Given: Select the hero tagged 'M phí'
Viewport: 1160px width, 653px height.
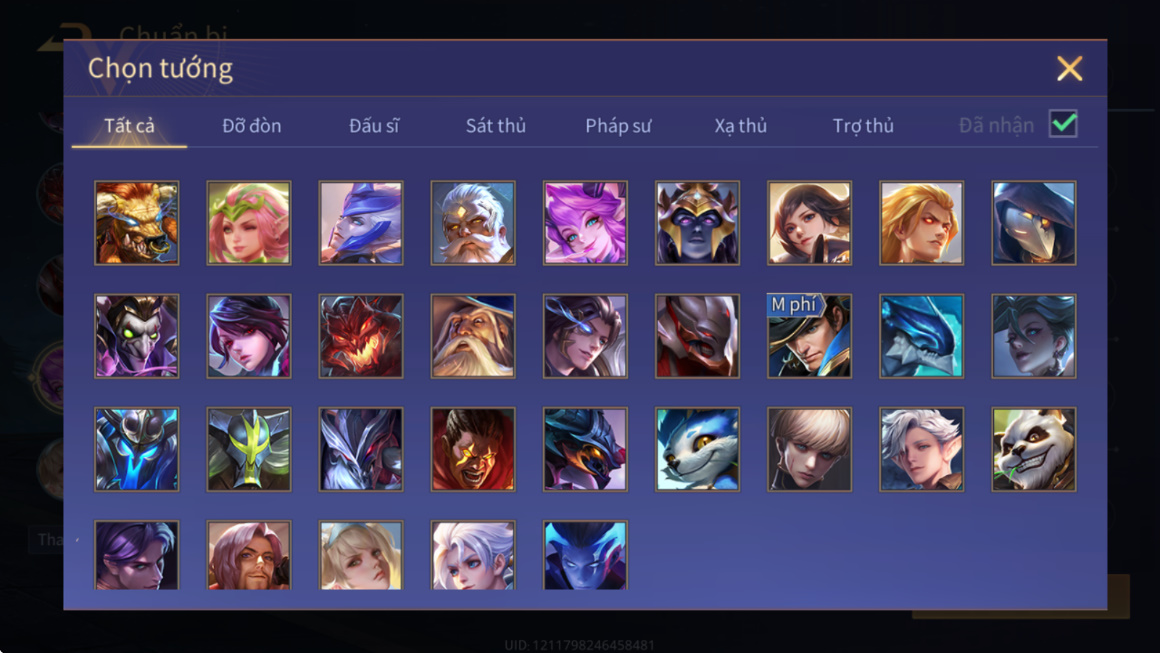Looking at the screenshot, I should [809, 336].
